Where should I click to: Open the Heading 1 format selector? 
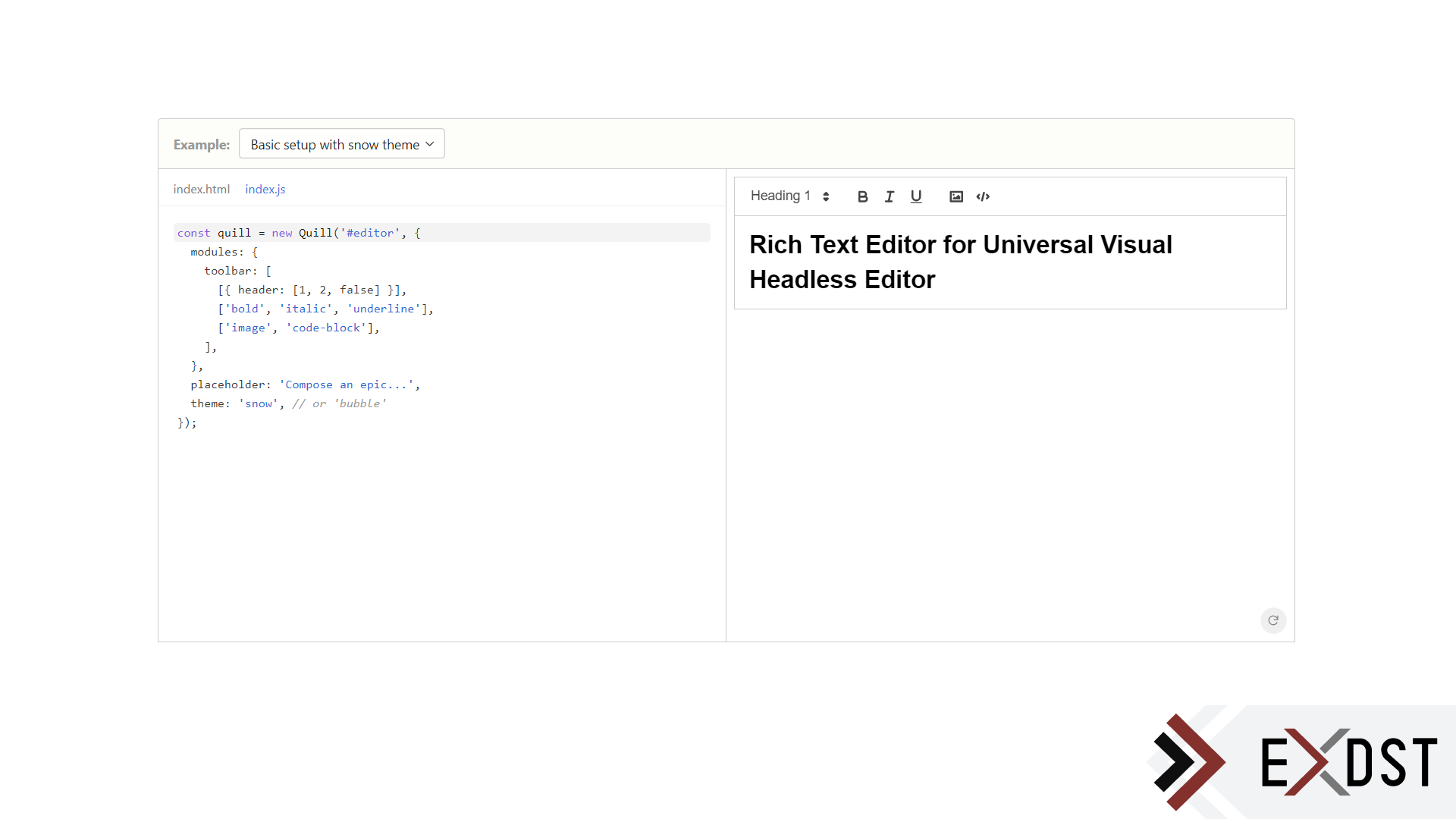pyautogui.click(x=781, y=196)
